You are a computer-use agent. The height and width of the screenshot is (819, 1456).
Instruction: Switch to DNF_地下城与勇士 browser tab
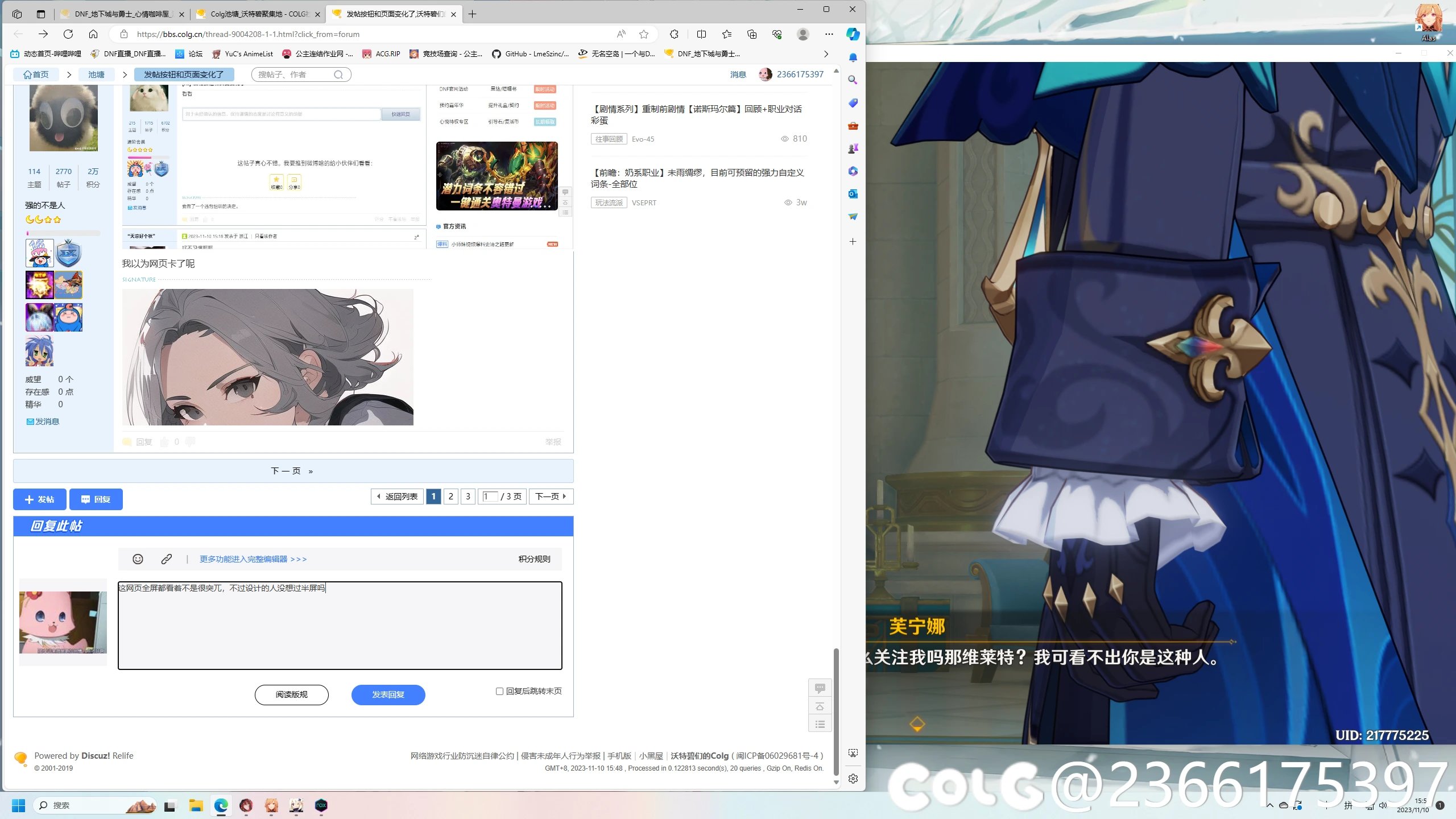(122, 14)
